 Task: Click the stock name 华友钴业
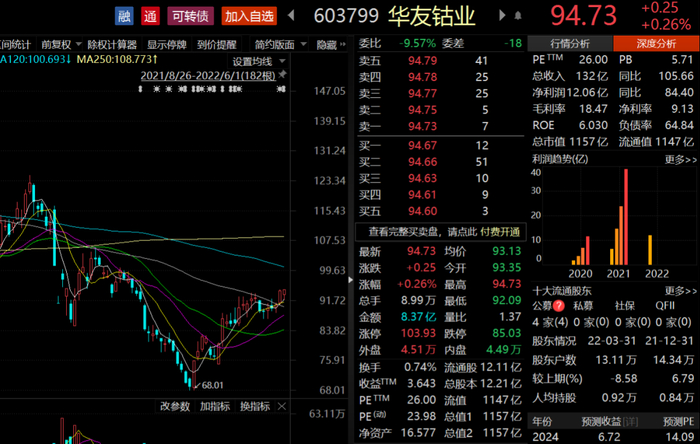pyautogui.click(x=431, y=17)
